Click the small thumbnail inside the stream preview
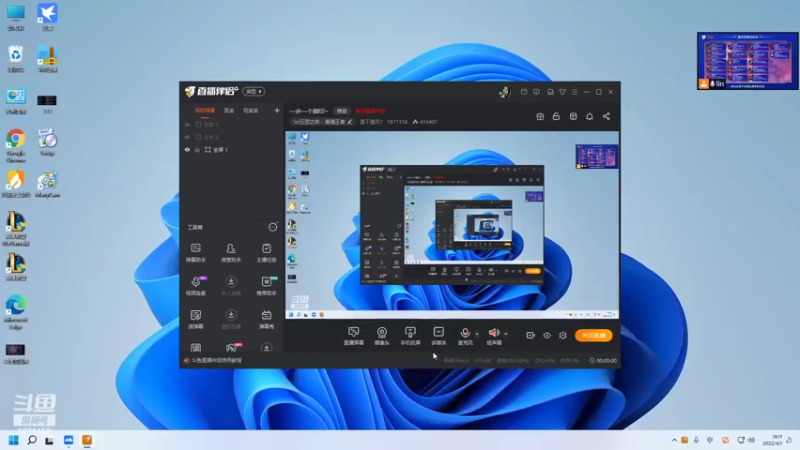Screen dimensions: 800x450 click(x=596, y=156)
